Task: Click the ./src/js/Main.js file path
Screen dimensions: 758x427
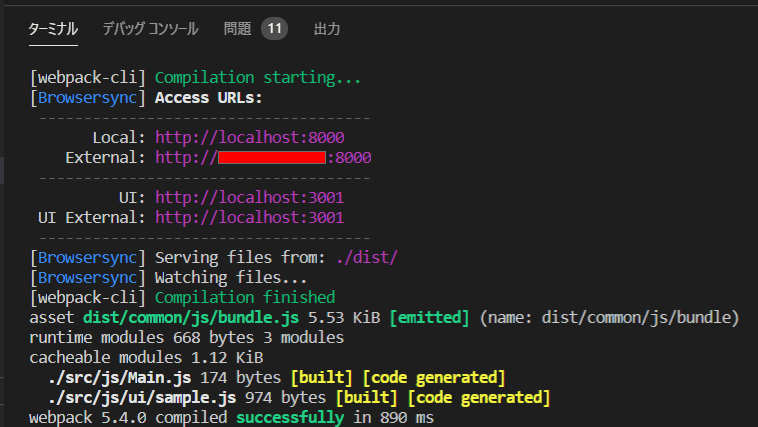Action: pos(119,378)
